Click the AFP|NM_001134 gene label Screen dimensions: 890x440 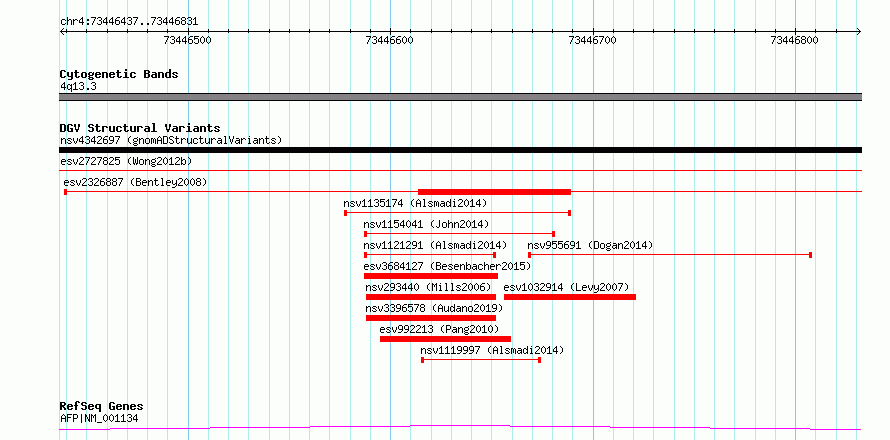pos(99,419)
